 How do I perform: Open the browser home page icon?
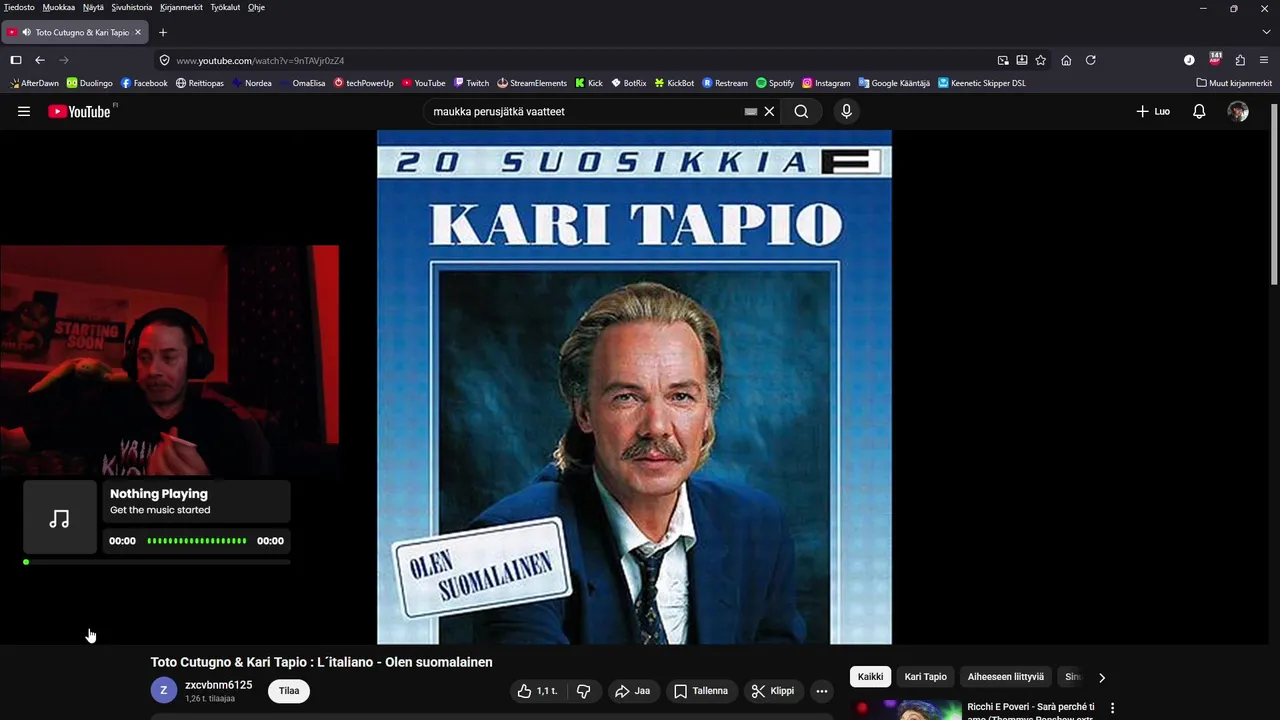coord(1066,60)
